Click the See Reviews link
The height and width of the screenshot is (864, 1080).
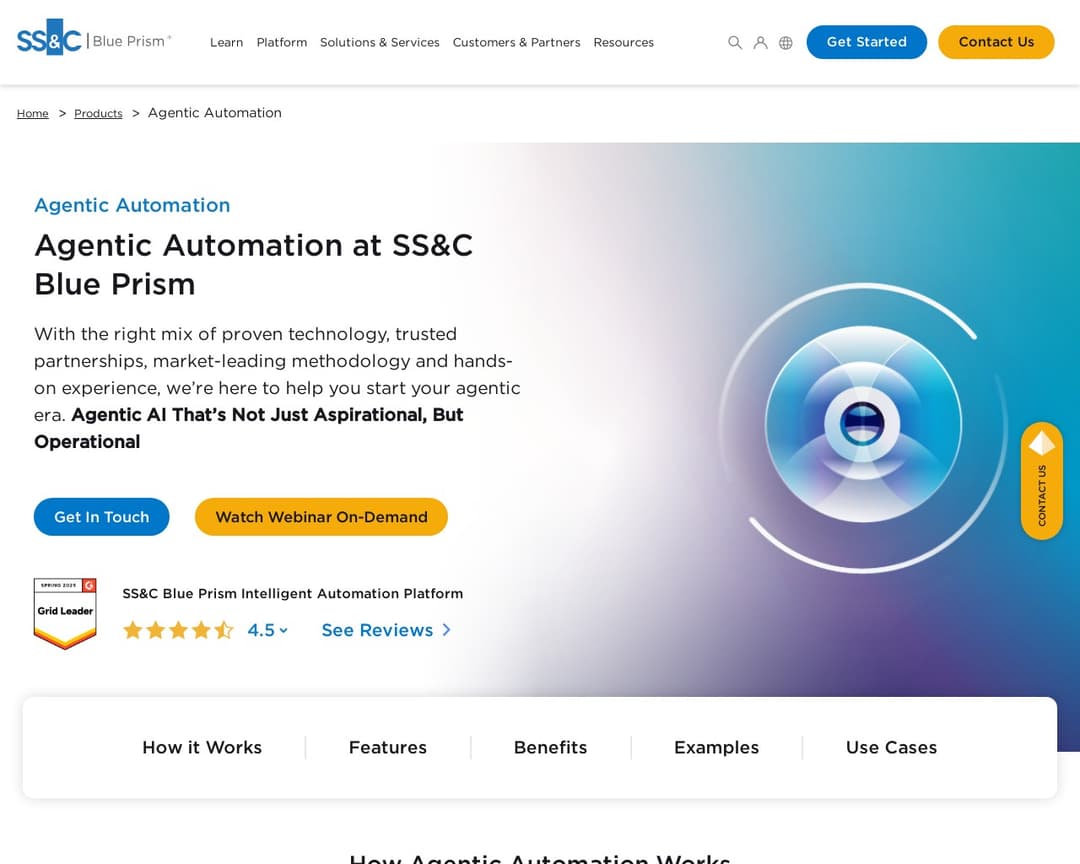pos(376,630)
